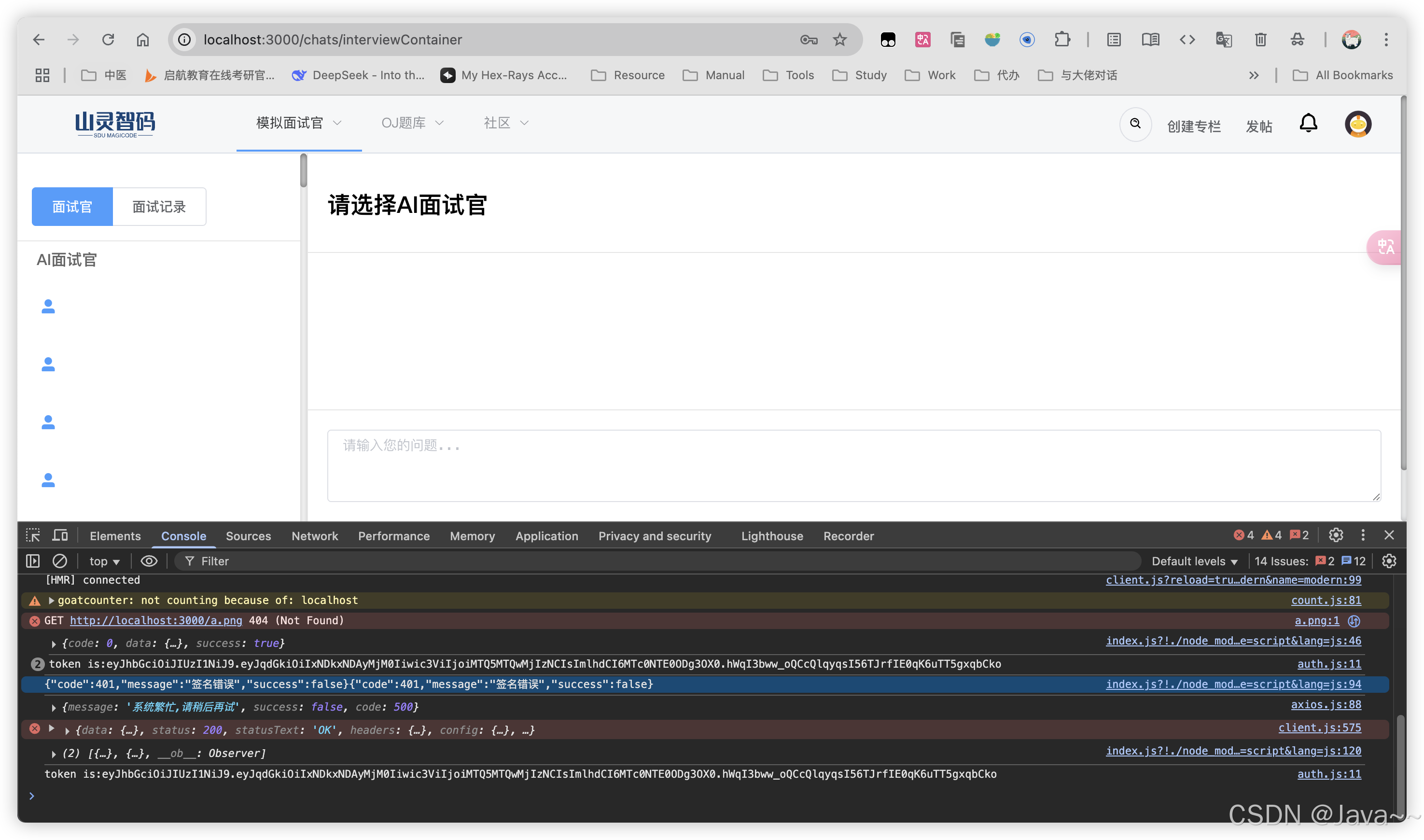Open the top JavaScript context dropdown
Screen dimensions: 1424x840
pyautogui.click(x=104, y=561)
